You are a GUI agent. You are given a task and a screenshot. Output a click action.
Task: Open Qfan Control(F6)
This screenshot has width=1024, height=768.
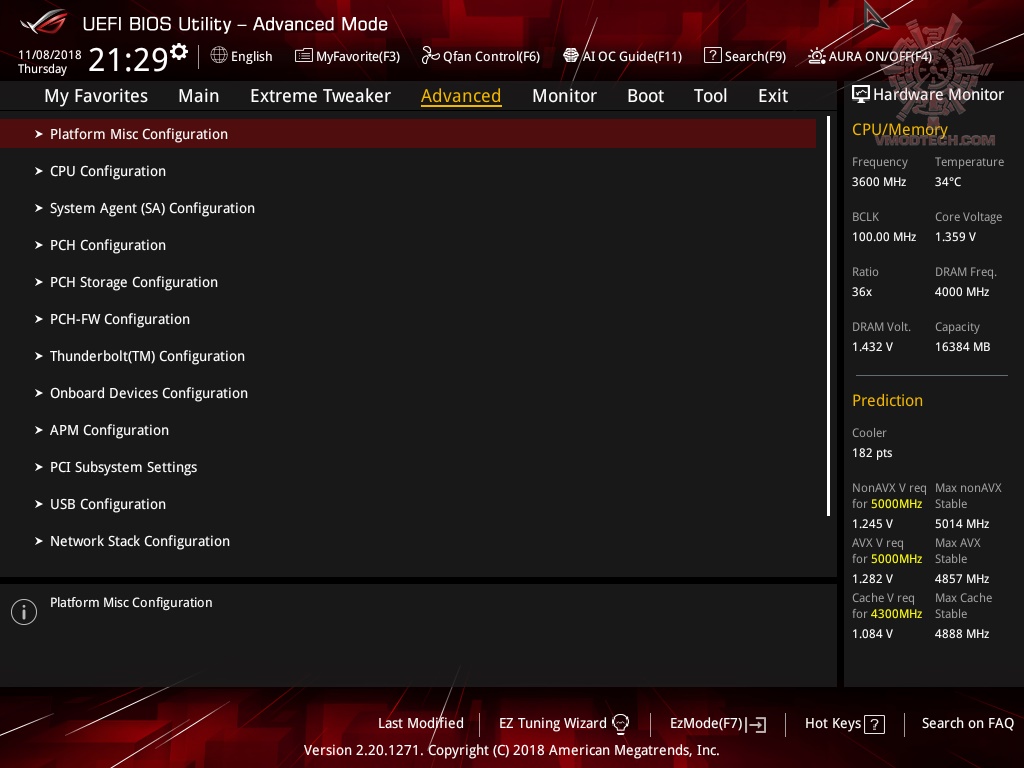[491, 57]
